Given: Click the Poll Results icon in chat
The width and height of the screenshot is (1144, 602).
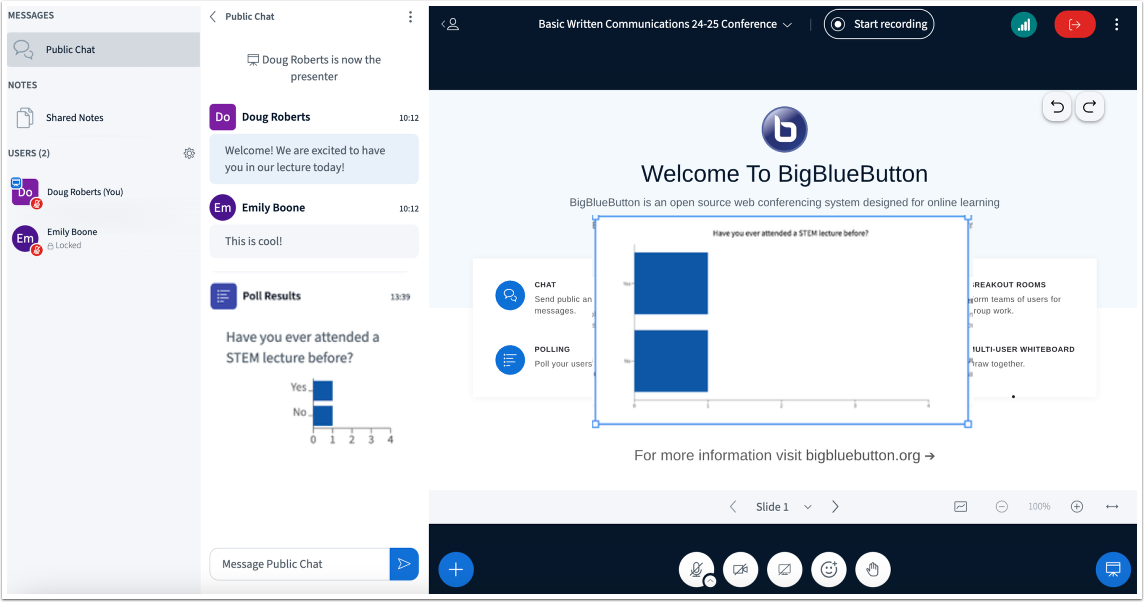Looking at the screenshot, I should tap(223, 296).
